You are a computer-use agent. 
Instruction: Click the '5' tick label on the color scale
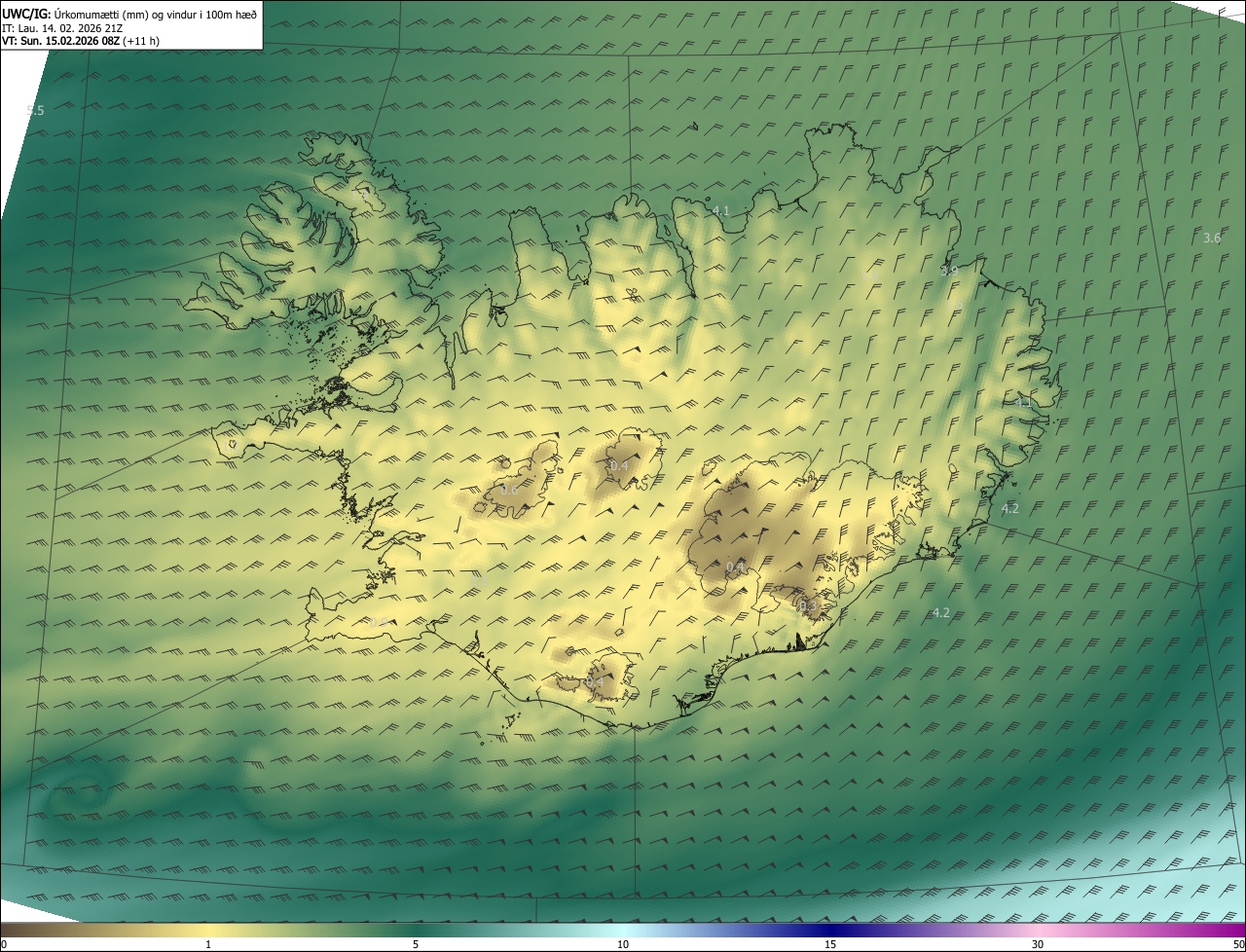pos(416,945)
